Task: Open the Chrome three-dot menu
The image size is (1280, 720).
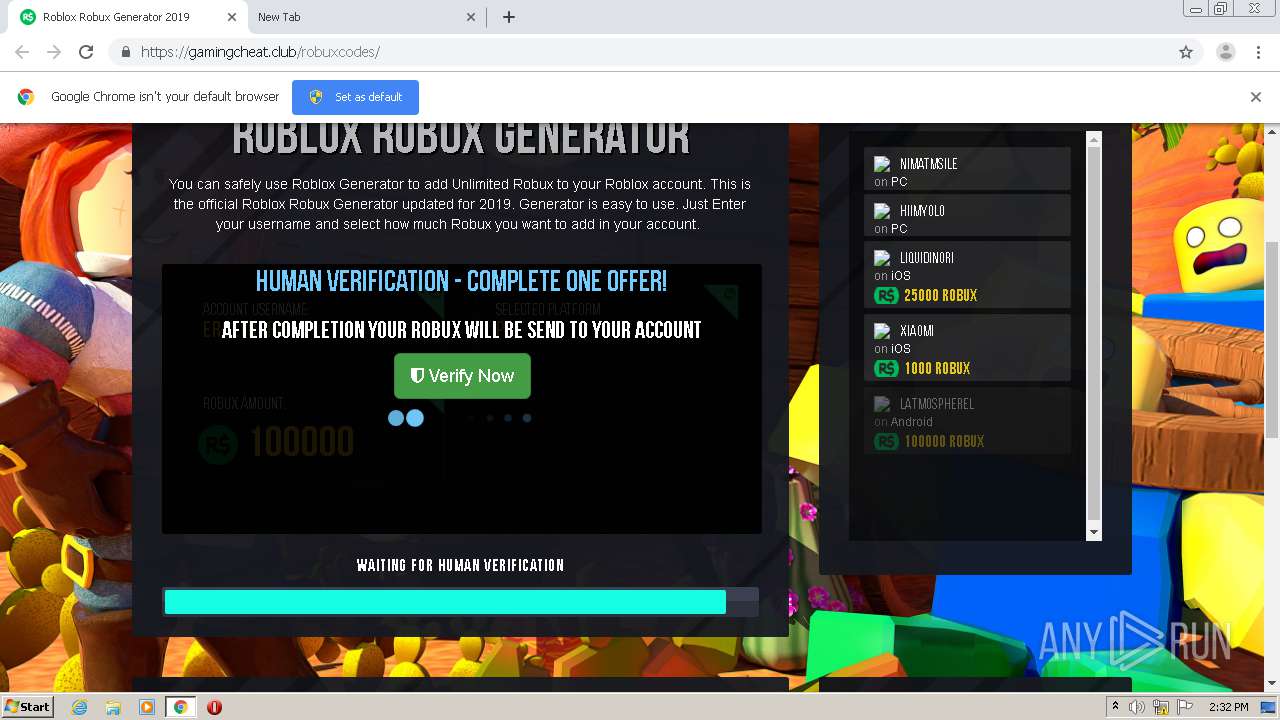Action: [x=1258, y=52]
